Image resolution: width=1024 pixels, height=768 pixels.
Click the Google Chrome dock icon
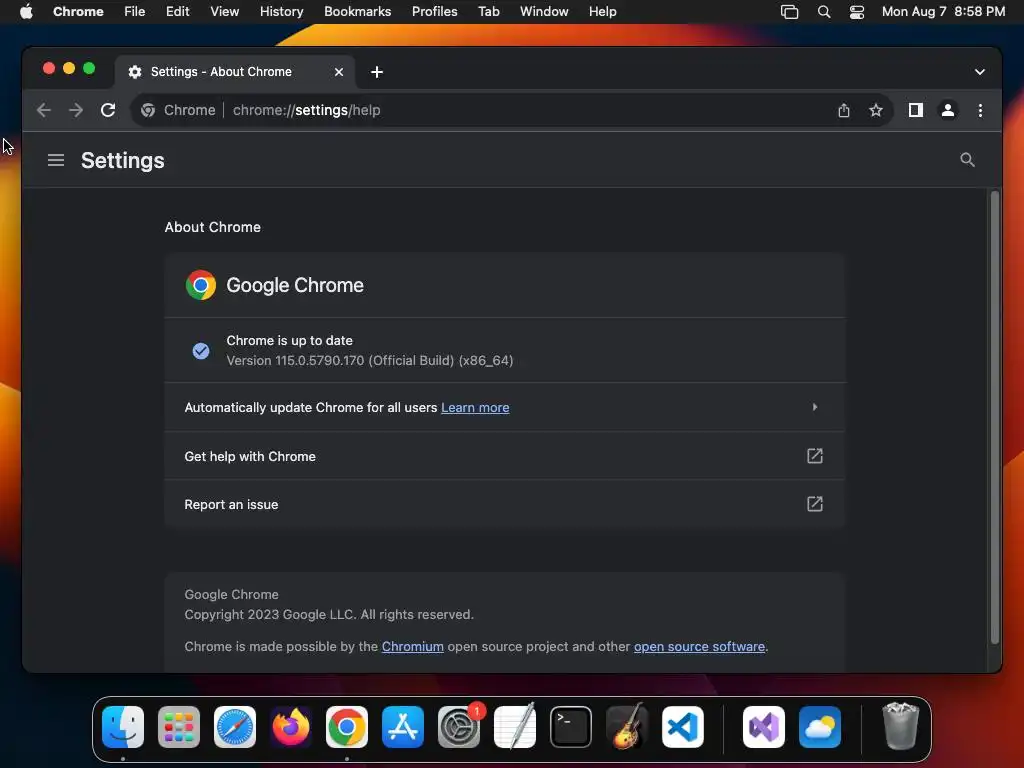[x=346, y=726]
